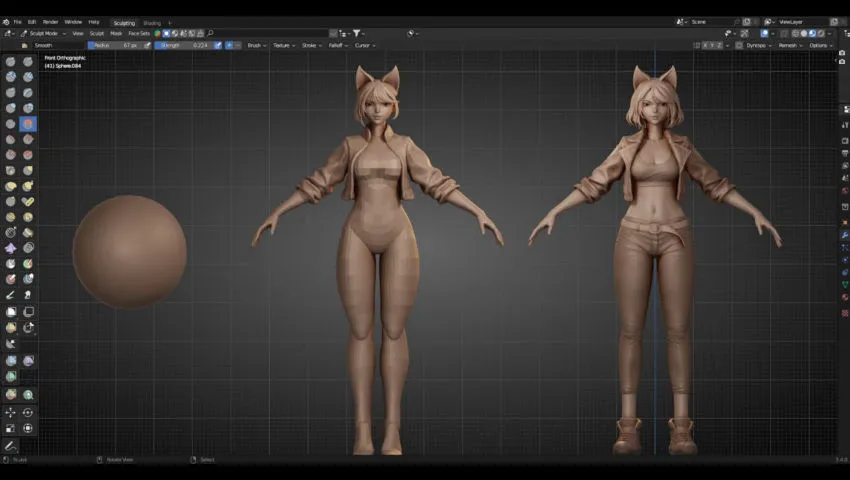850x480 pixels.
Task: Select the Grab brush tool
Action: coord(28,170)
